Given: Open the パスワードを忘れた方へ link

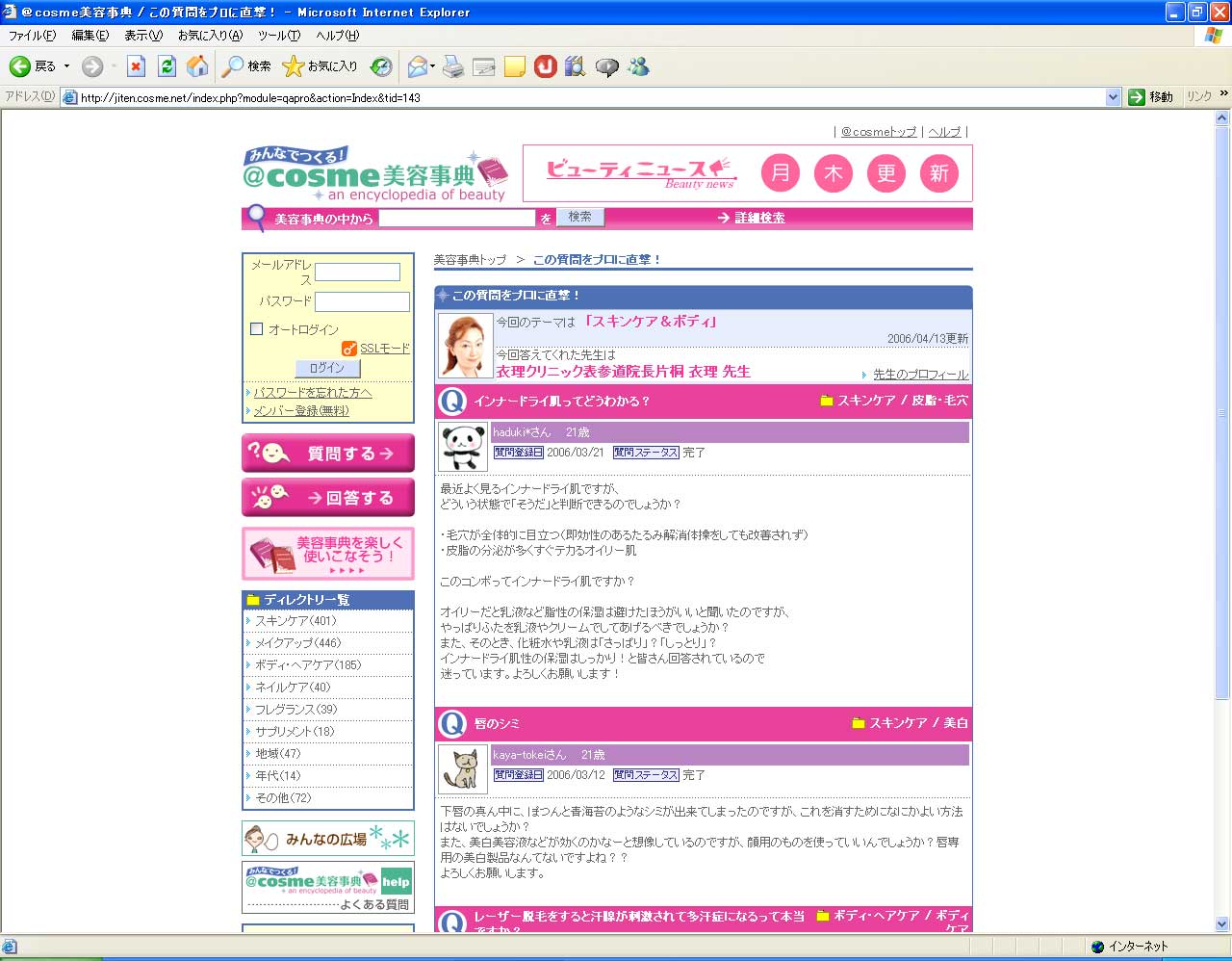Looking at the screenshot, I should pyautogui.click(x=312, y=393).
